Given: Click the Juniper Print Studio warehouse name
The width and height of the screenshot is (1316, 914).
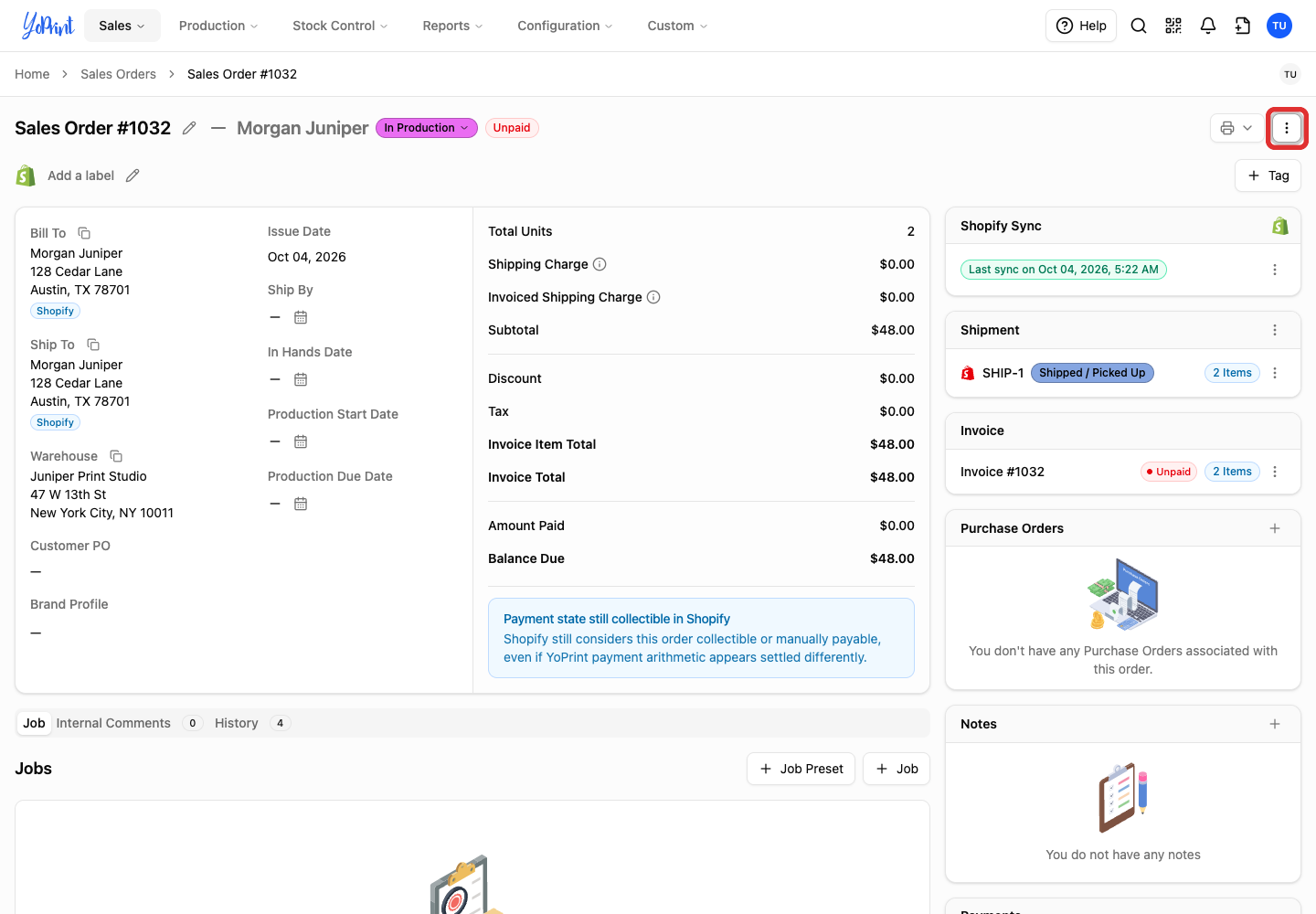Looking at the screenshot, I should coord(89,476).
